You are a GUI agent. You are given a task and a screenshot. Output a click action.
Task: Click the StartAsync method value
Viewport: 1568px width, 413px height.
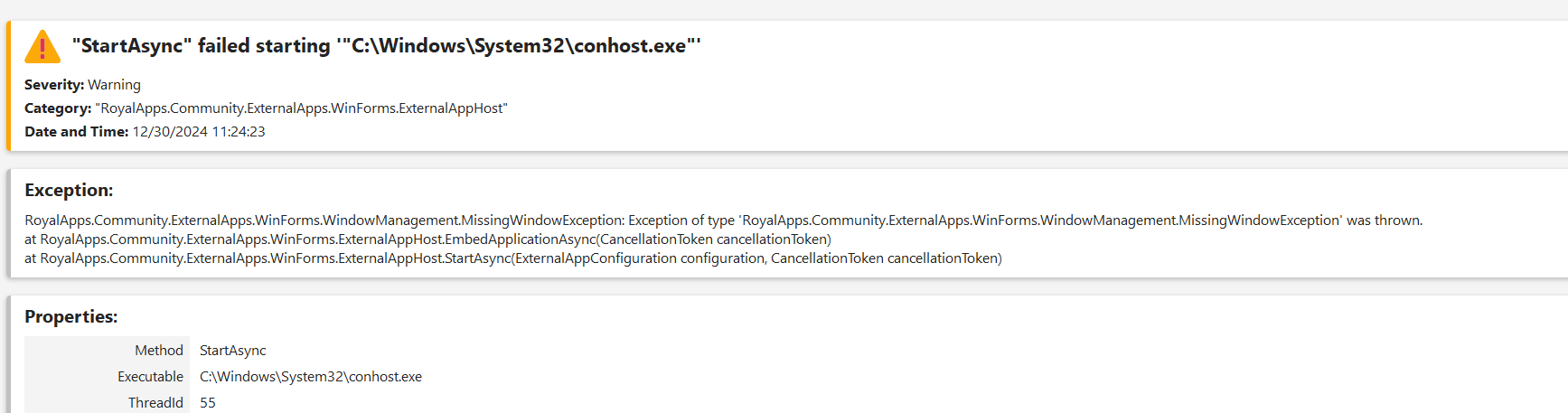(x=233, y=351)
